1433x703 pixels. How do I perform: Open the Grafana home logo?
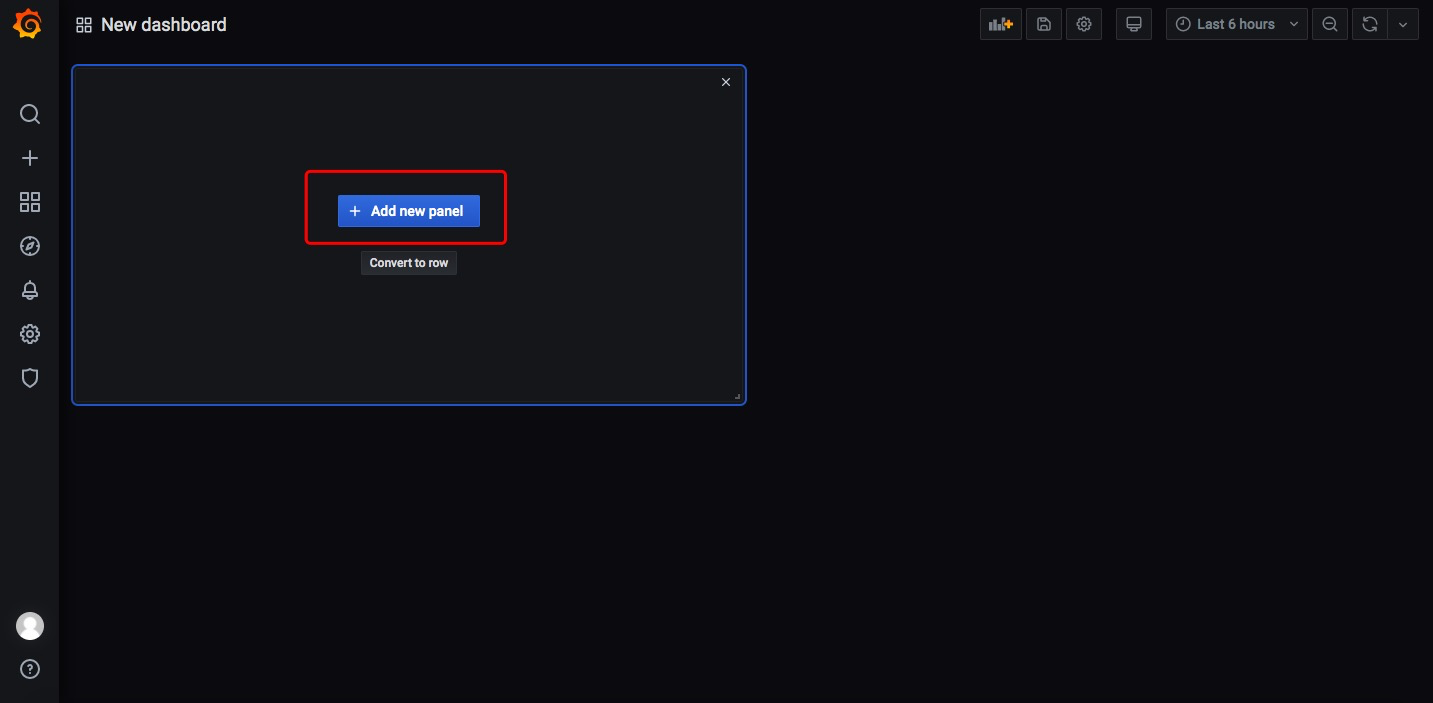click(x=28, y=24)
